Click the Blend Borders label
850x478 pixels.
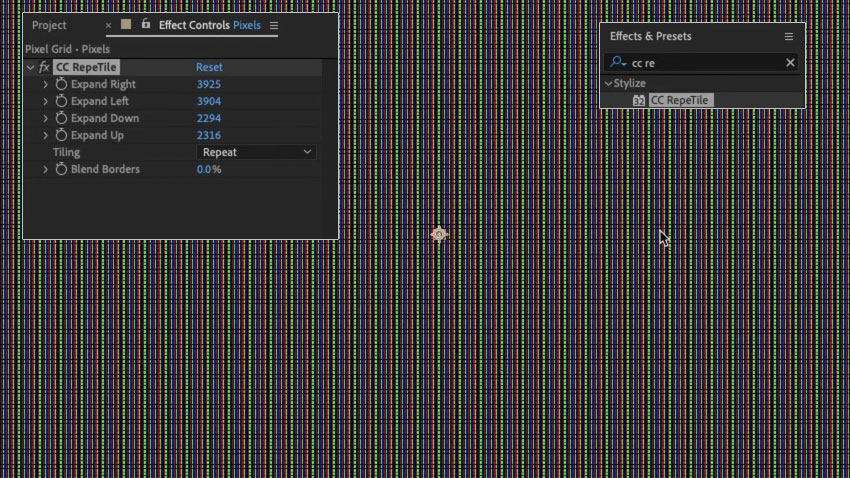click(105, 169)
